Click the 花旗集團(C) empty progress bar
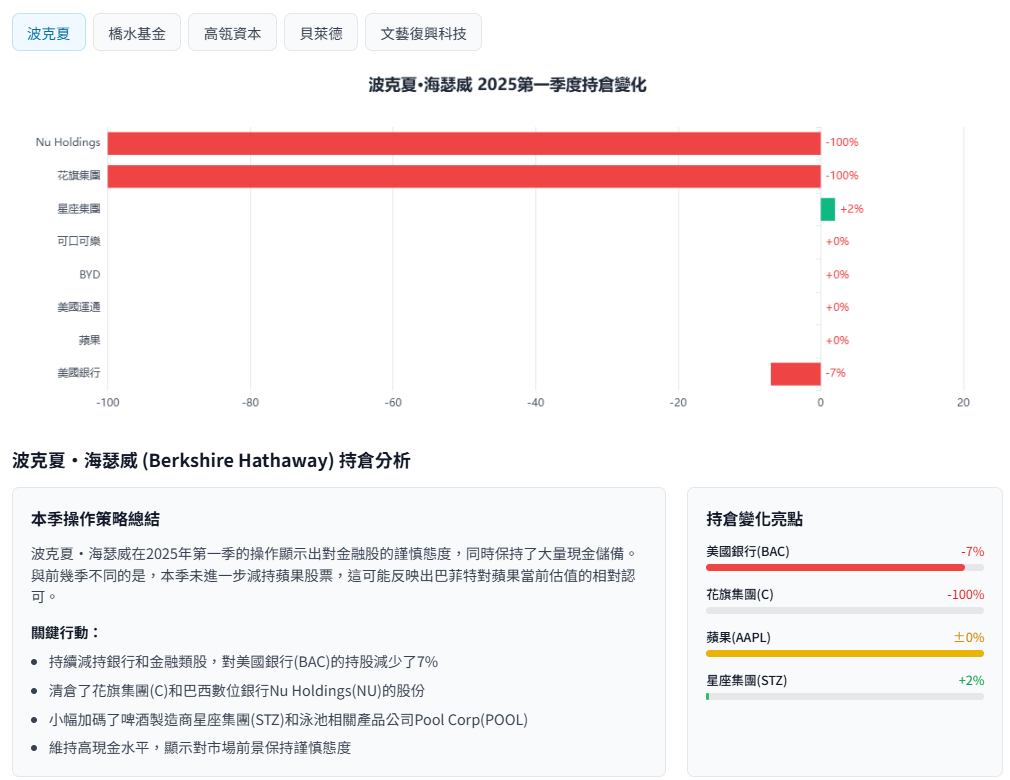The image size is (1010, 780). 845,611
